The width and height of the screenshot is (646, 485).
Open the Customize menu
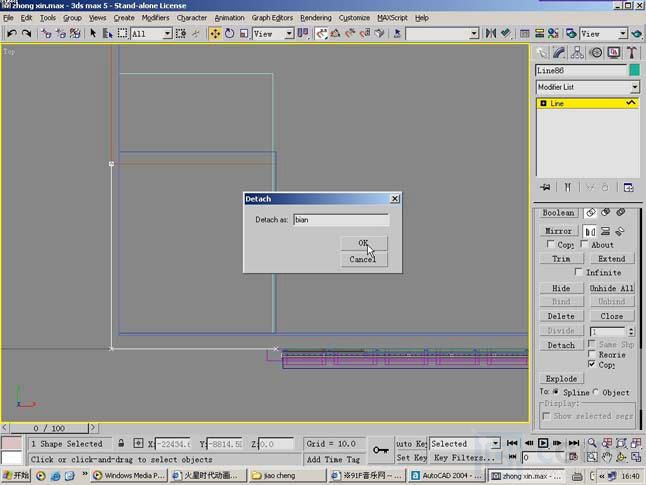[x=354, y=18]
